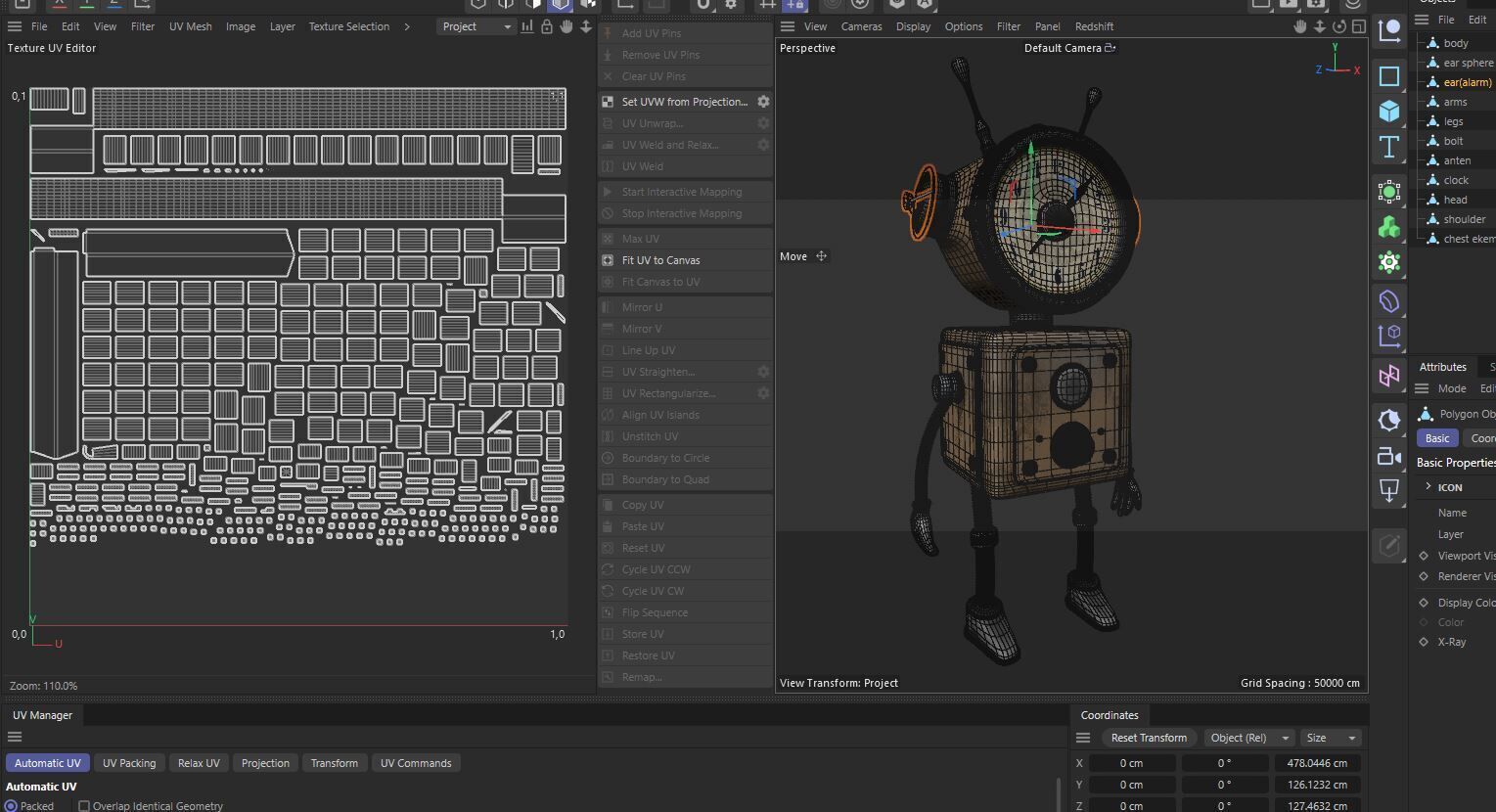Add a Cube primitive from side palette
The height and width of the screenshot is (812, 1496).
(x=1389, y=111)
